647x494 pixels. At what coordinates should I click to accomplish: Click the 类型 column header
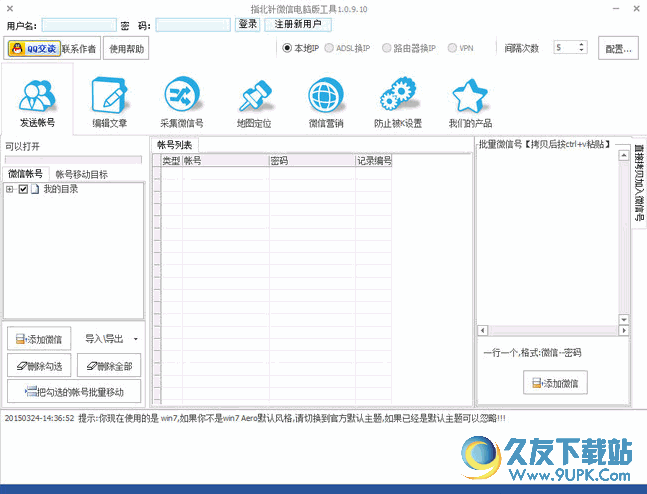click(171, 161)
